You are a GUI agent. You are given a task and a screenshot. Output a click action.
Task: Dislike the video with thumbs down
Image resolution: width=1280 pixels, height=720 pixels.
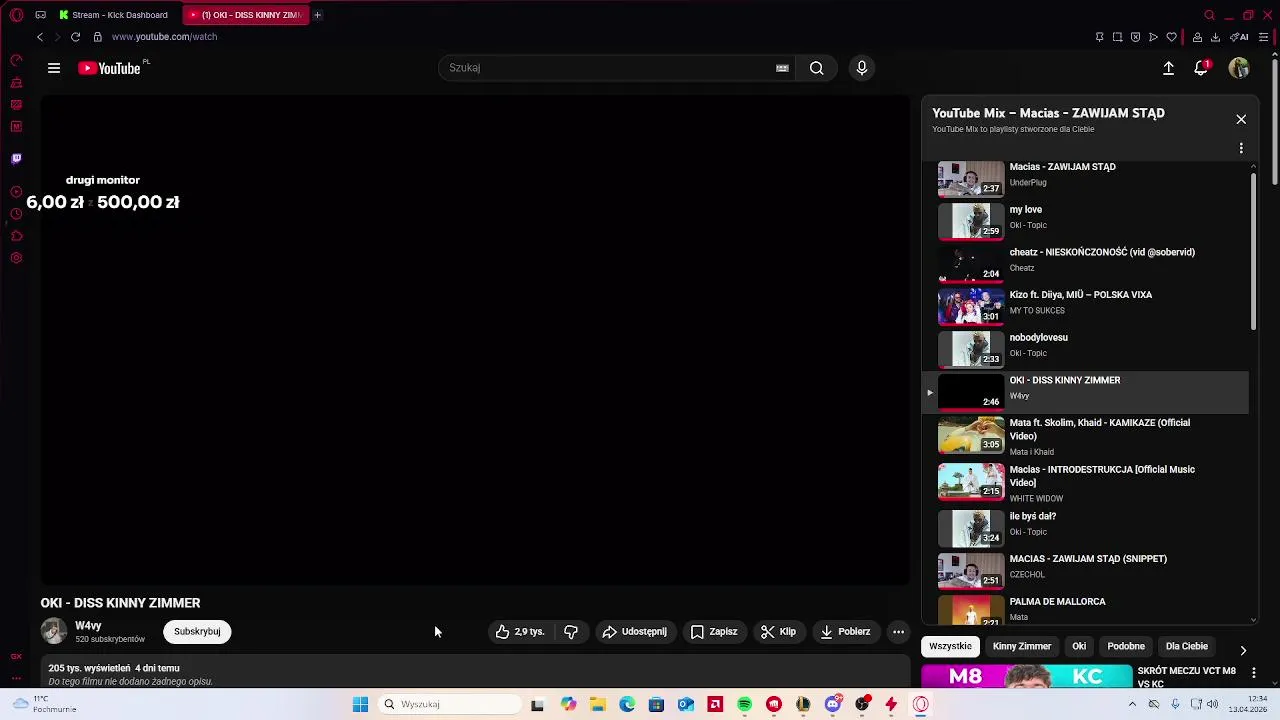(571, 632)
